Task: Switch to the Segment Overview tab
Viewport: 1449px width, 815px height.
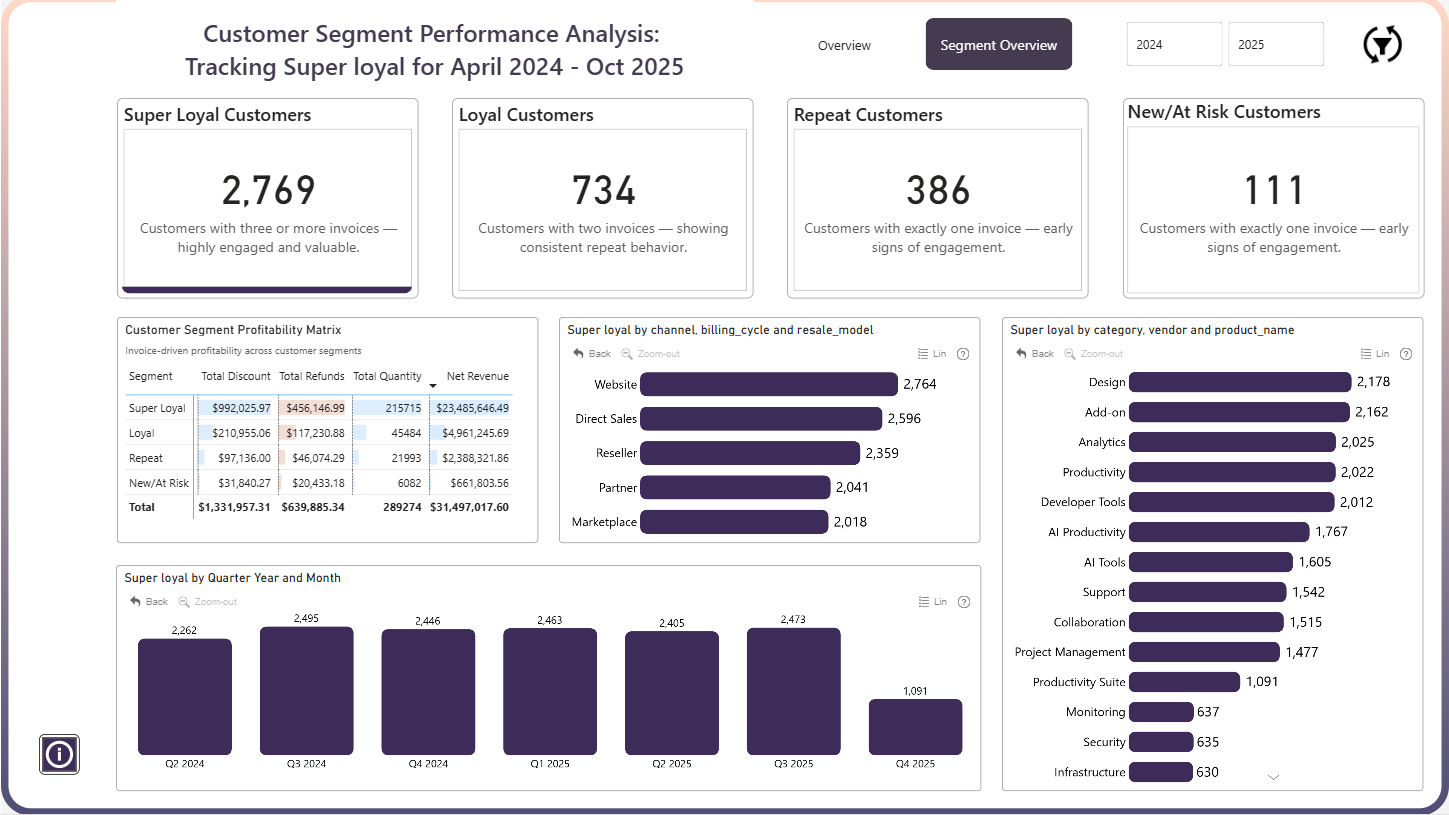Action: point(999,45)
